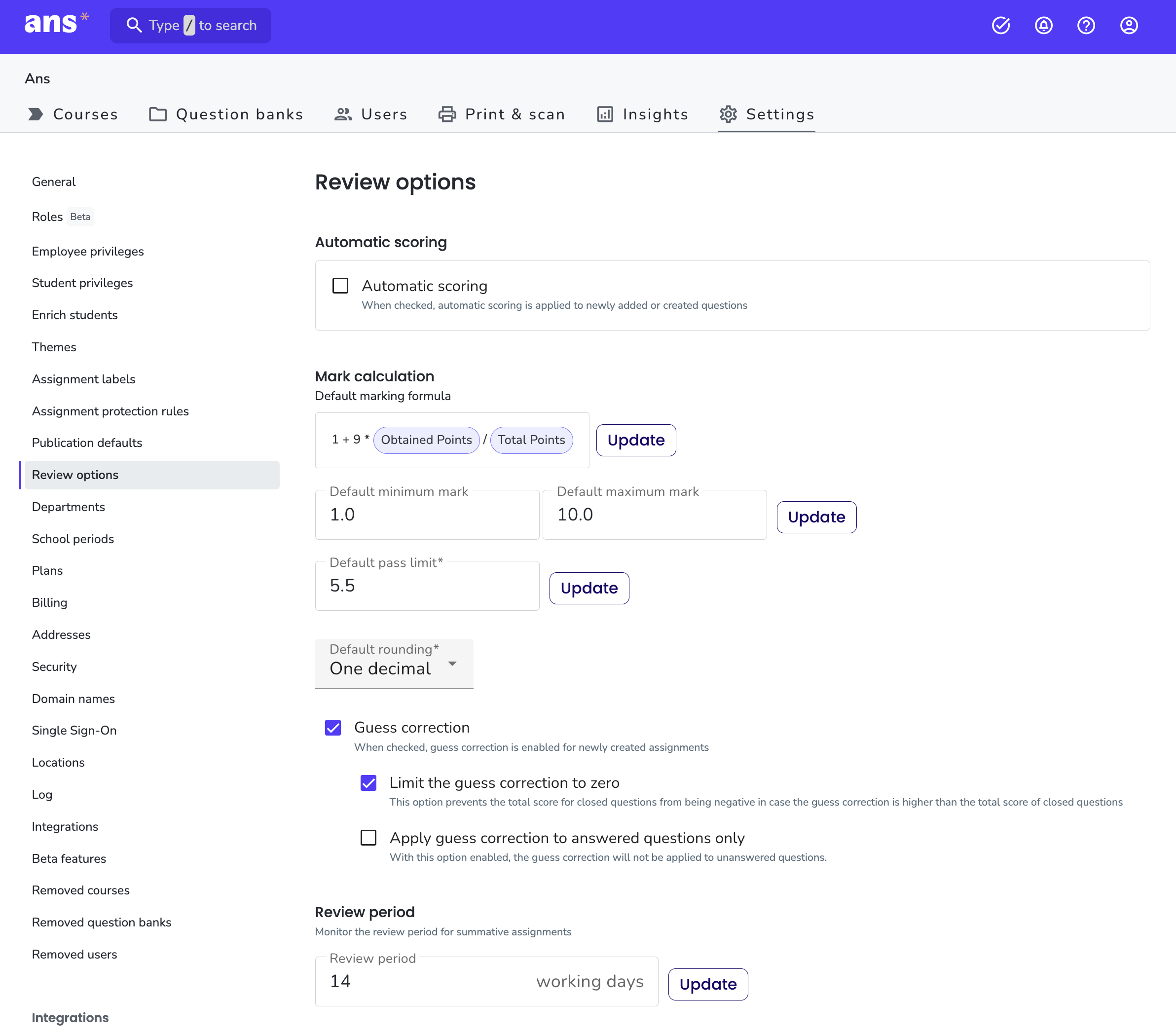
Task: Open General settings in sidebar
Action: point(53,182)
